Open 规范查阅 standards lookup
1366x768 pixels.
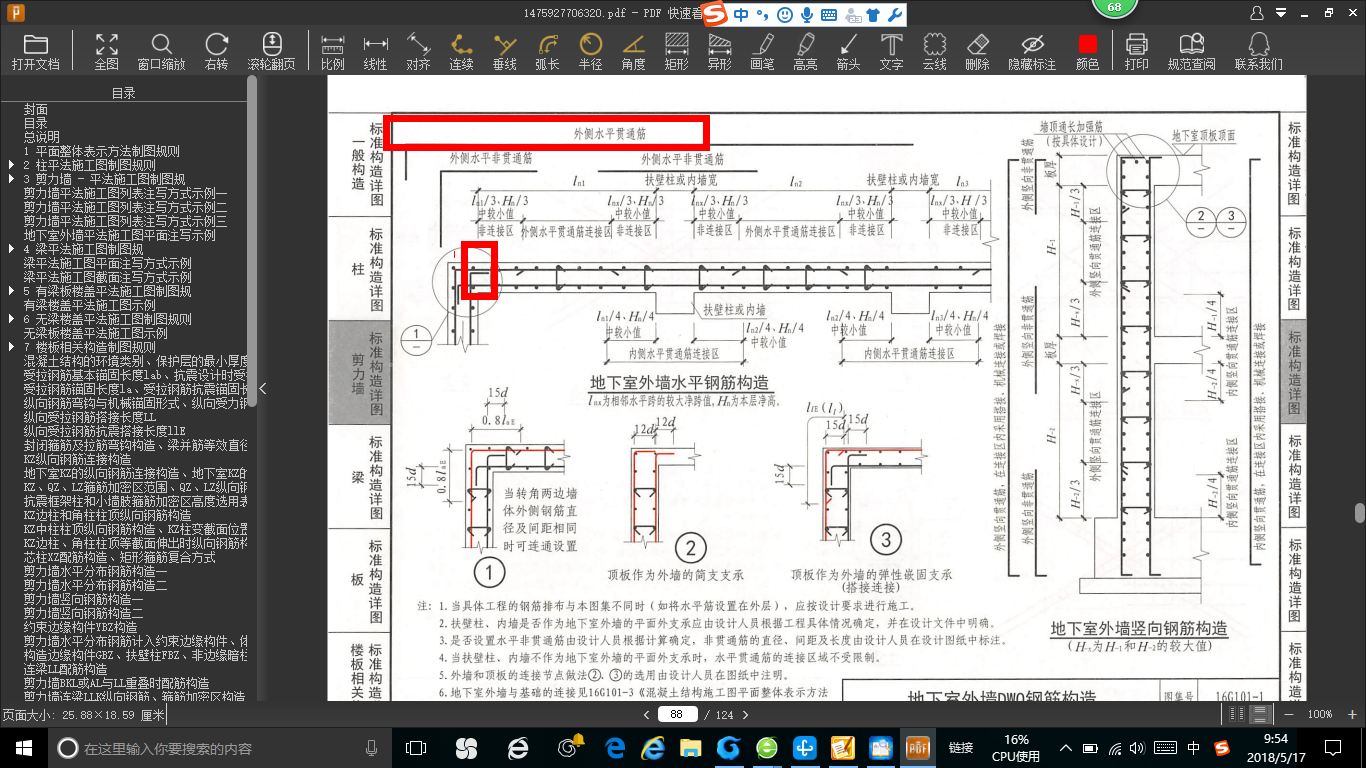(1191, 51)
